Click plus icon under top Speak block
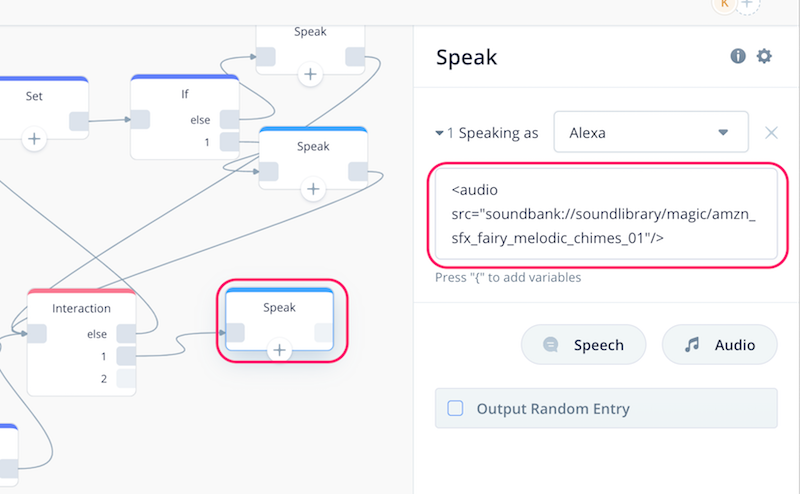Screen dimensions: 800x494 (x=310, y=75)
